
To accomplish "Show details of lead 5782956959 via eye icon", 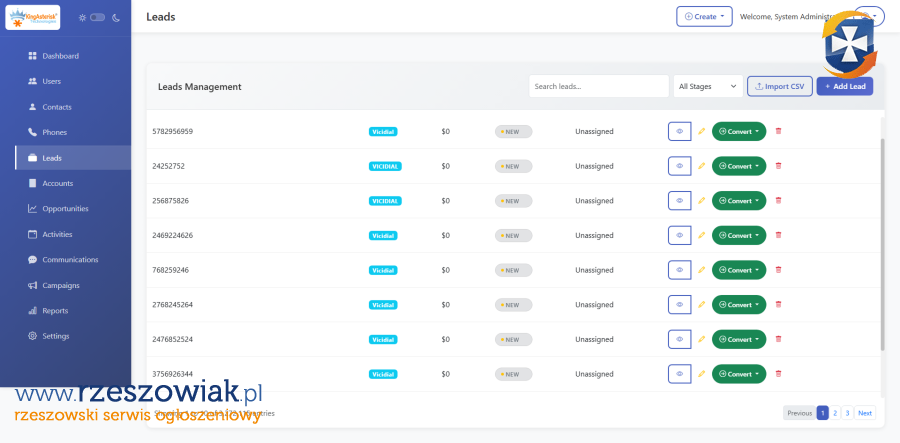I will click(x=679, y=131).
